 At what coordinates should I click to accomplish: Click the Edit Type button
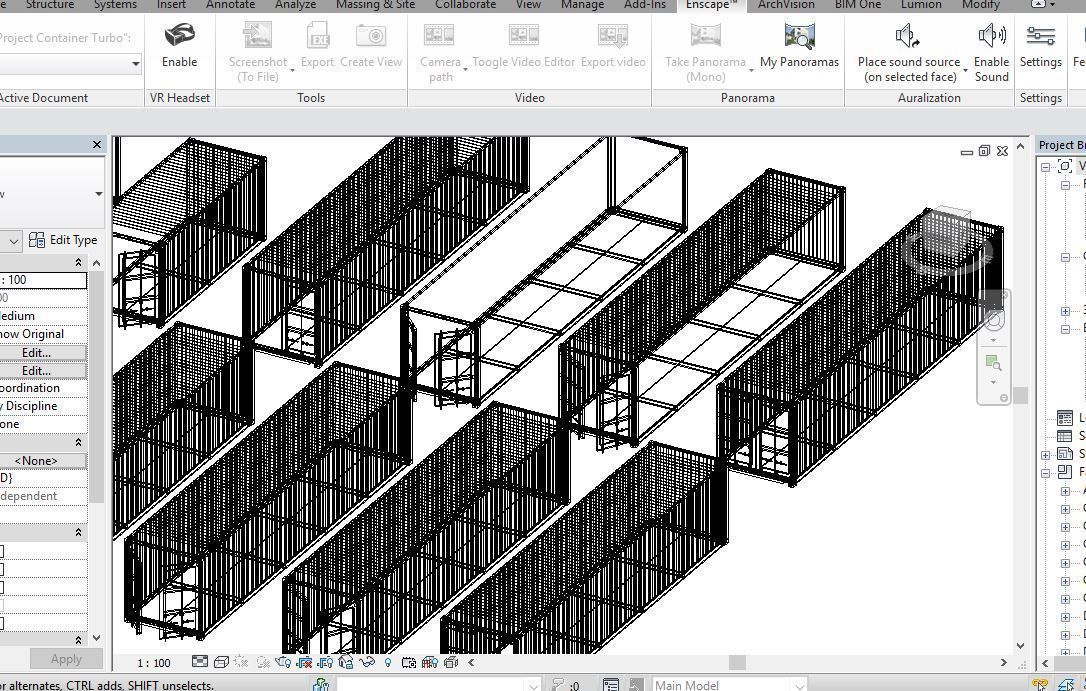(64, 240)
